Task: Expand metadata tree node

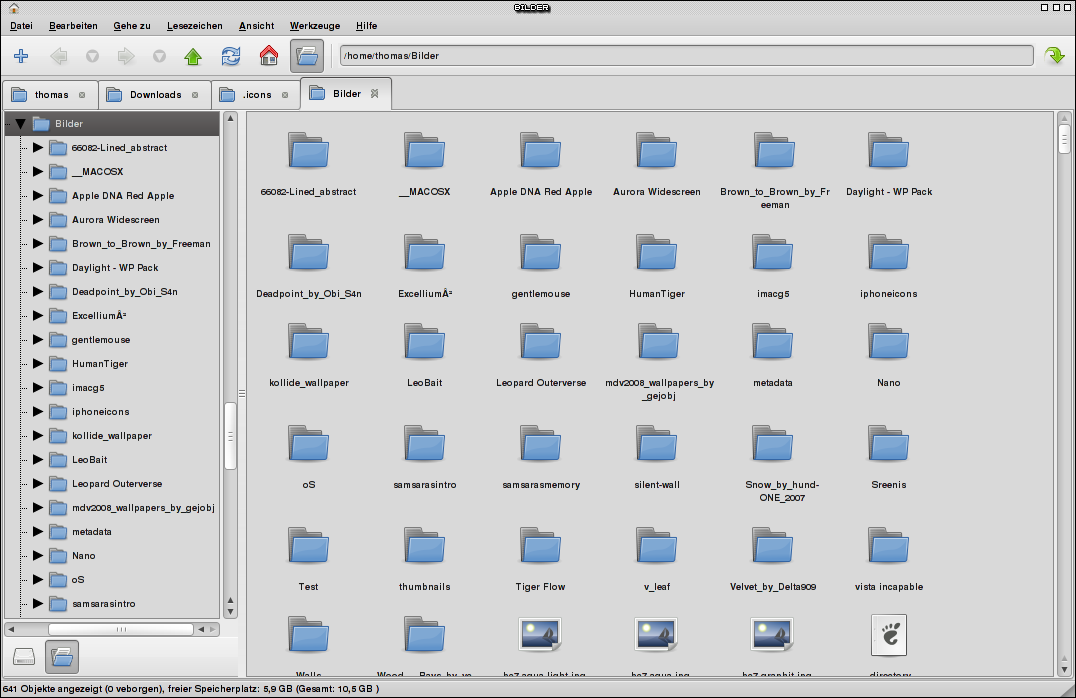Action: (x=38, y=532)
